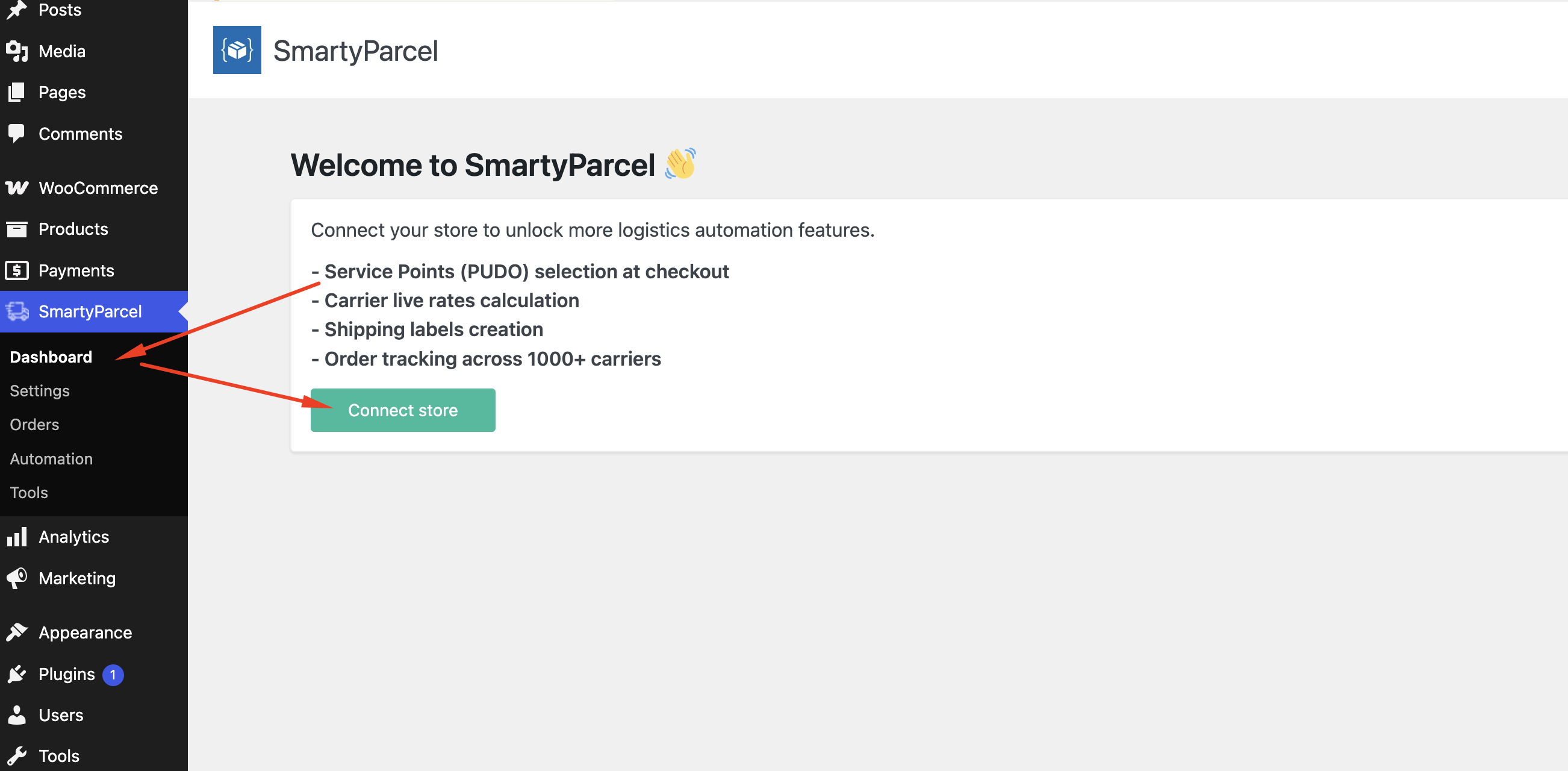
Task: Click the SmartyParcel delivery truck icon
Action: click(17, 311)
